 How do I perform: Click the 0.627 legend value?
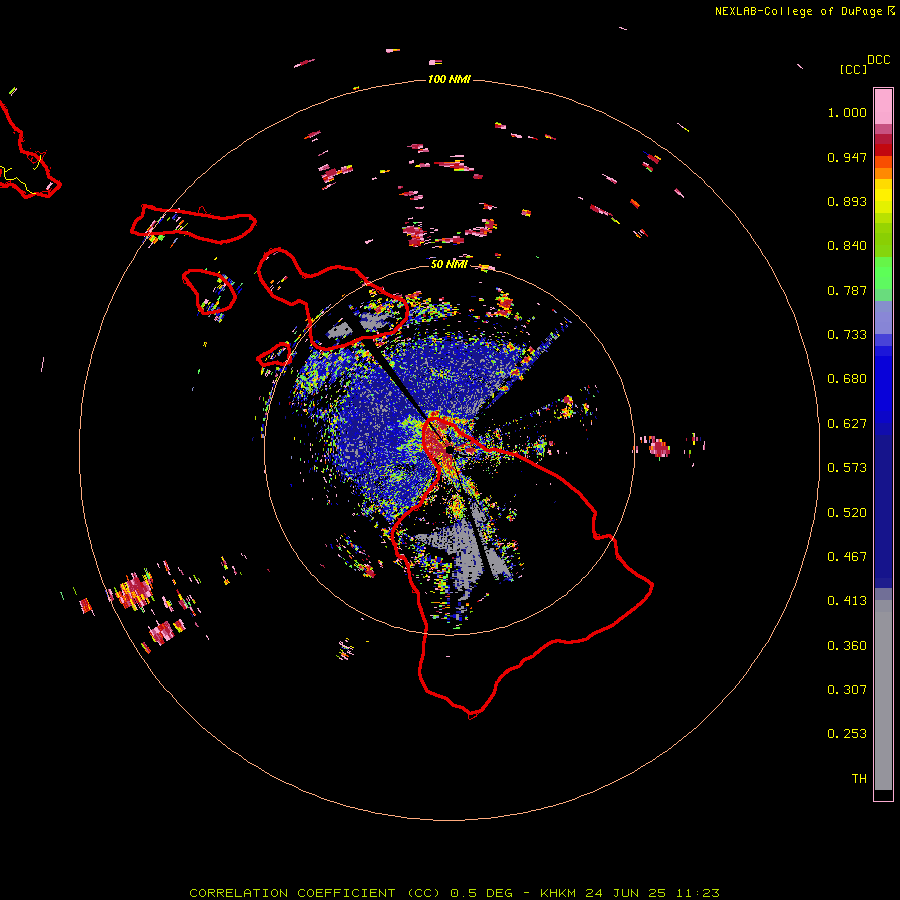coord(847,424)
